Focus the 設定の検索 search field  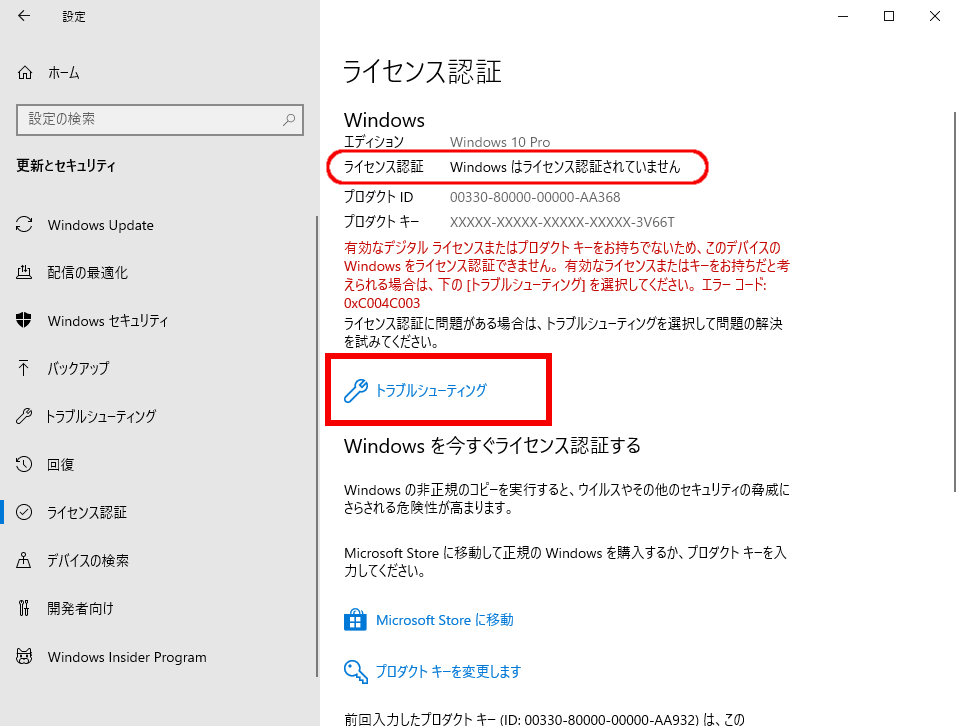pos(150,119)
